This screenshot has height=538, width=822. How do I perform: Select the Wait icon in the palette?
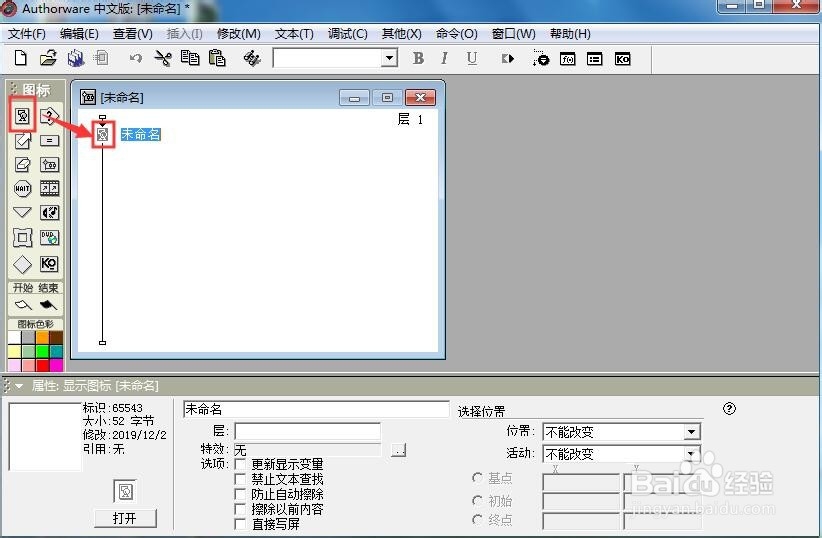(x=23, y=188)
